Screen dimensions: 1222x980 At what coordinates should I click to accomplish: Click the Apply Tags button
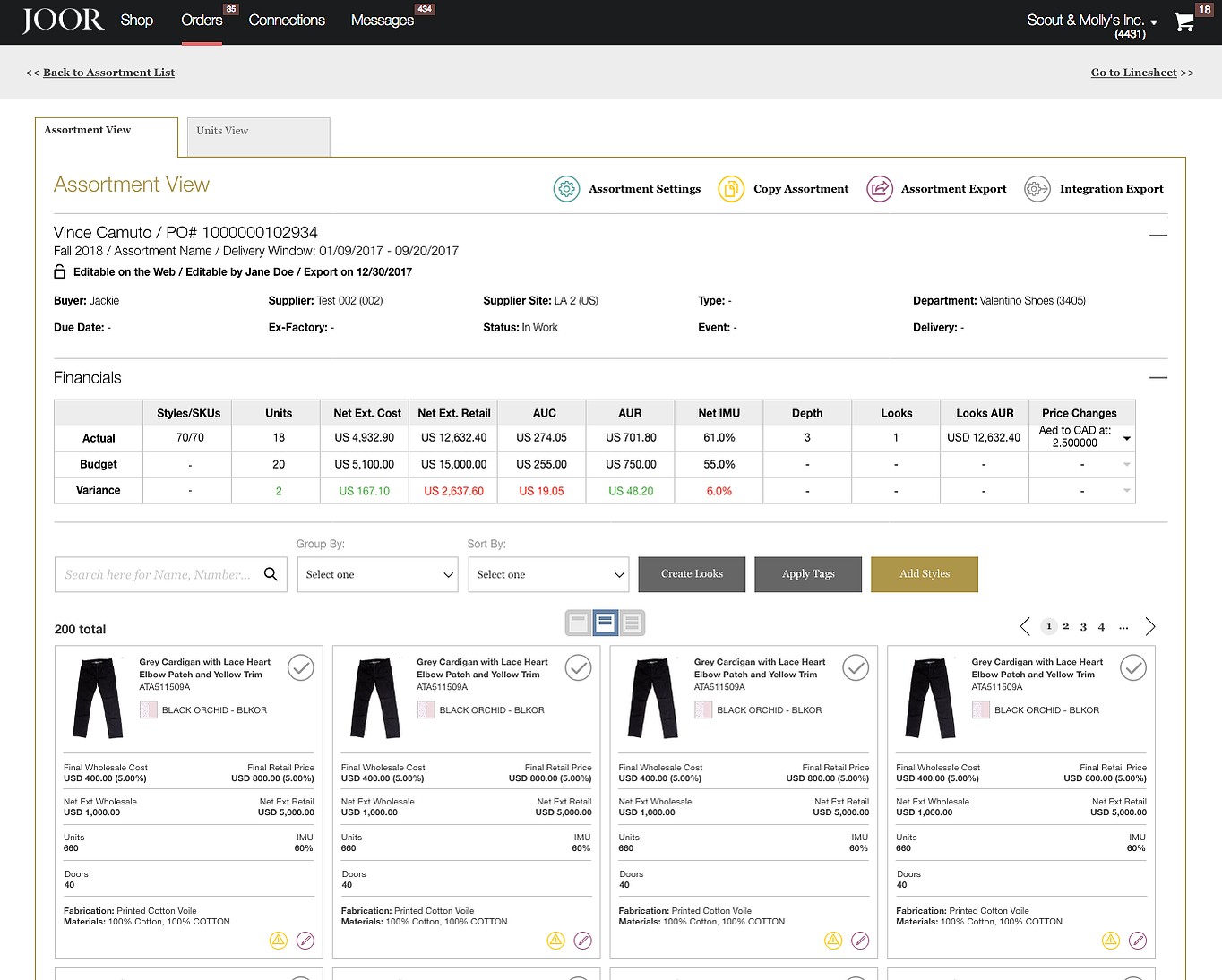click(x=808, y=574)
